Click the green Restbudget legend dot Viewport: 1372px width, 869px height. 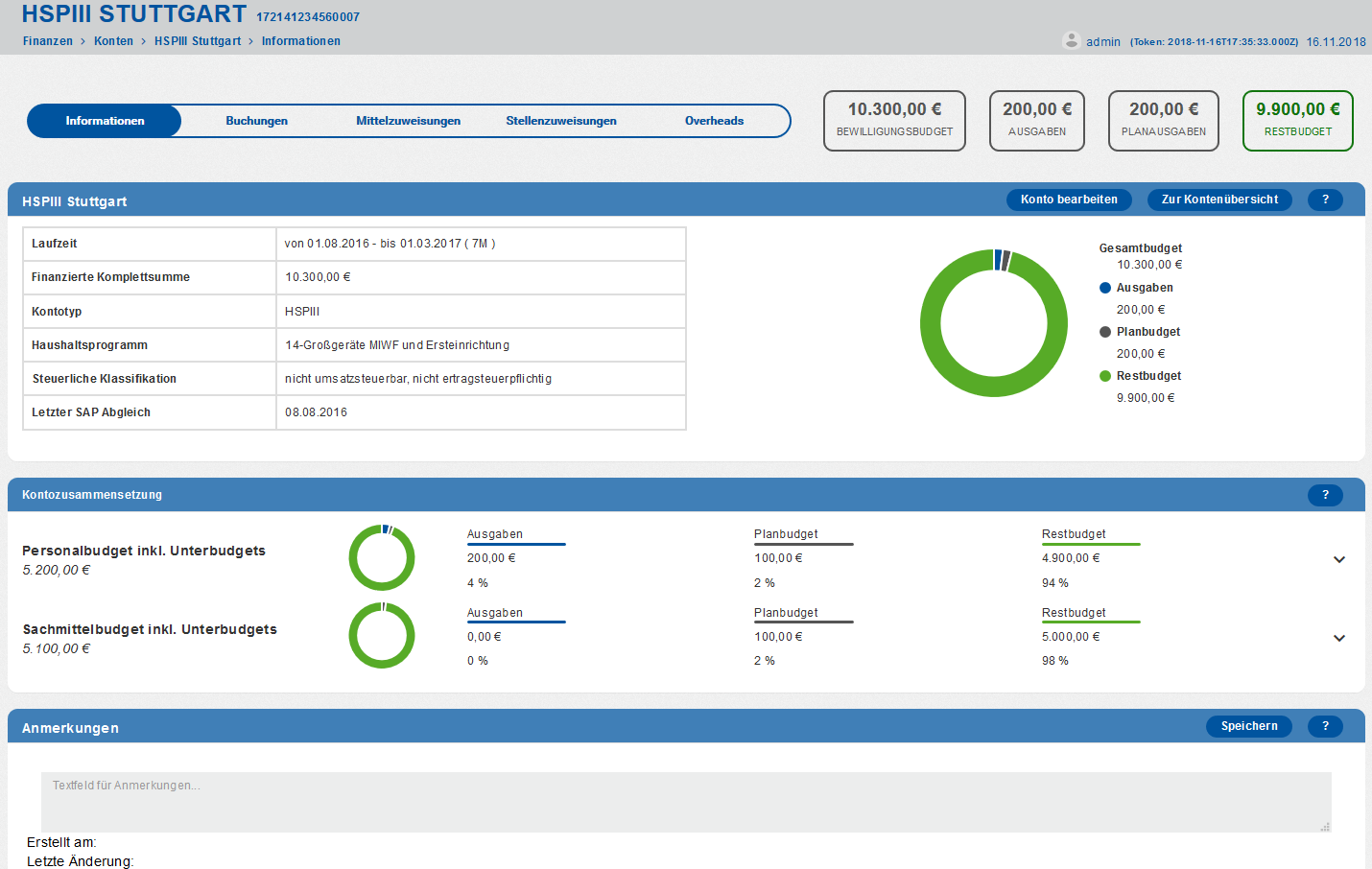[1105, 376]
